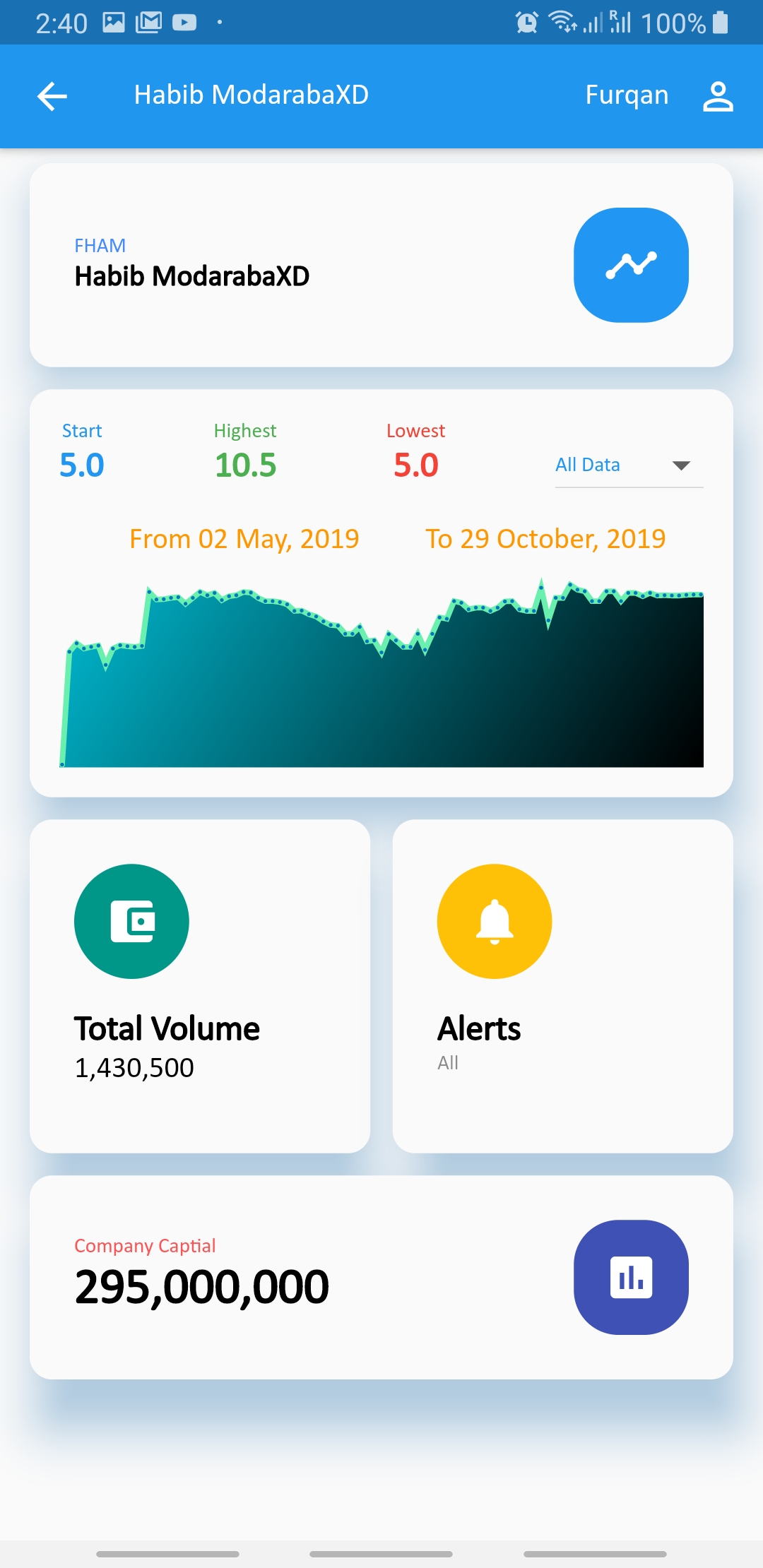Tap the image notification icon
Screen dimensions: 763x1568
pyautogui.click(x=114, y=23)
